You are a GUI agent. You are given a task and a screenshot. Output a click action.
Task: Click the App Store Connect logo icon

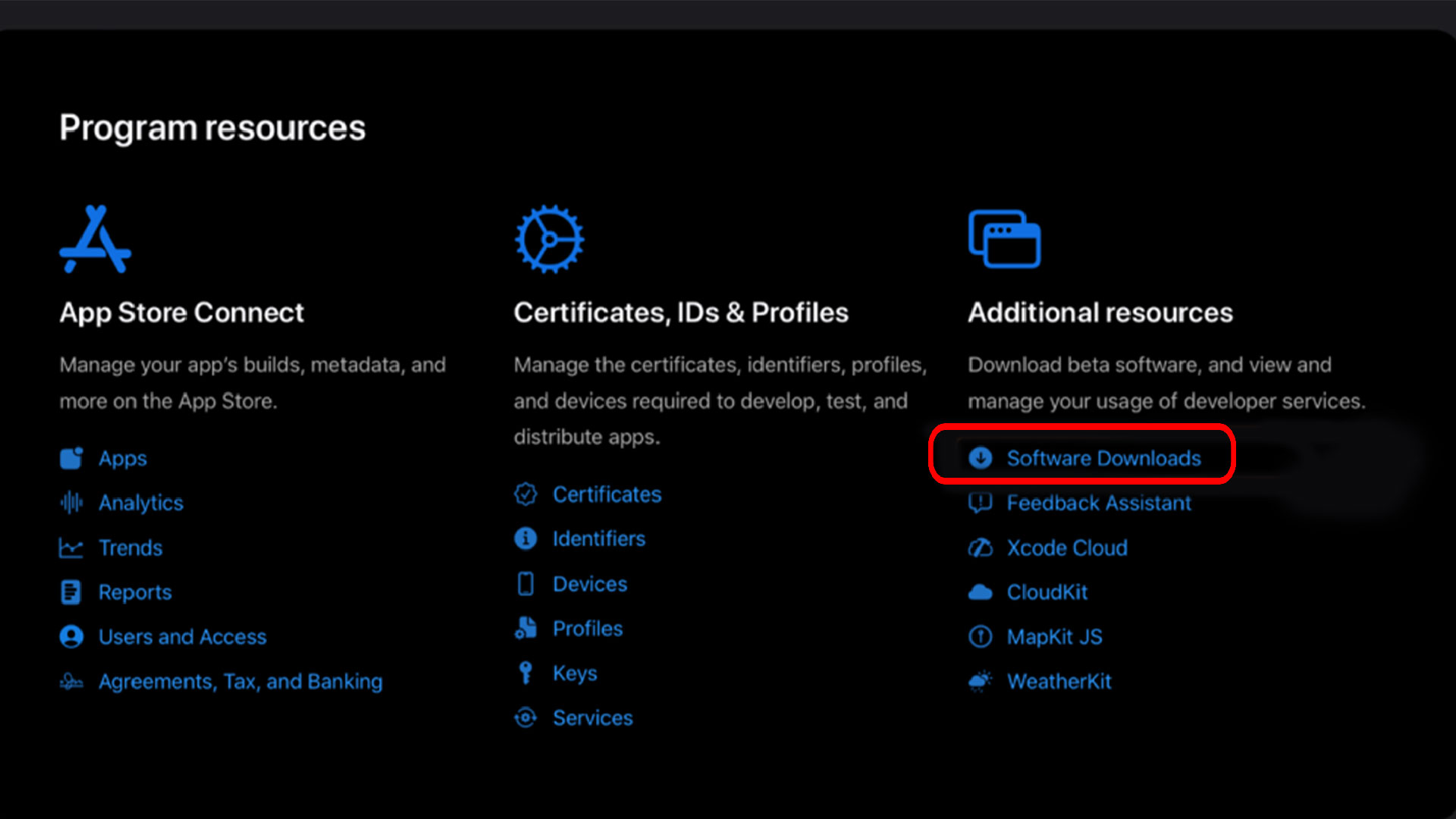(96, 239)
